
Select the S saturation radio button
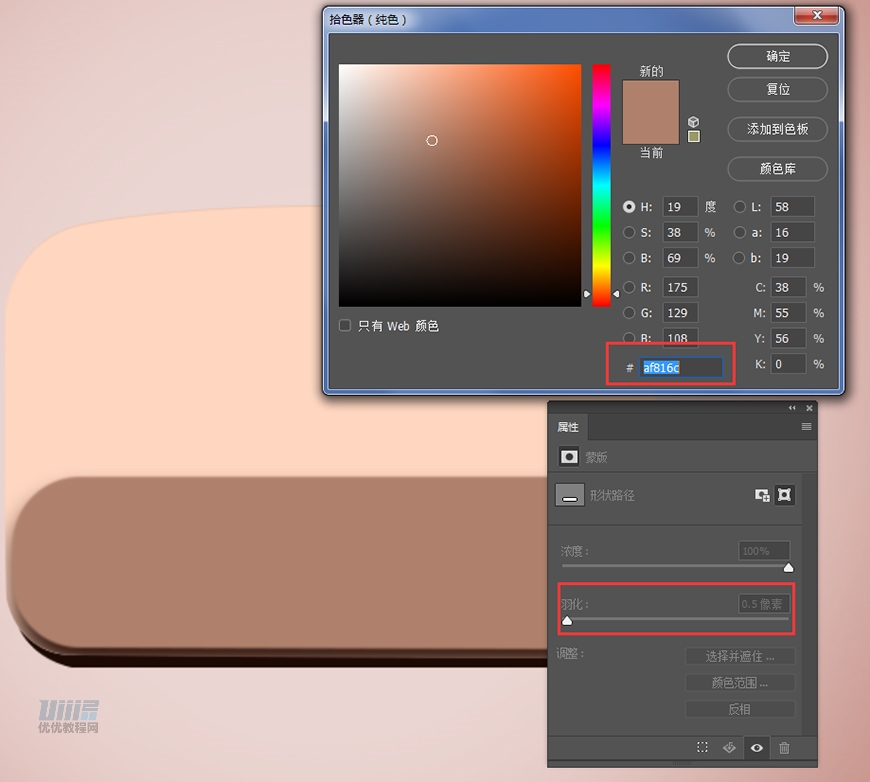(x=629, y=232)
